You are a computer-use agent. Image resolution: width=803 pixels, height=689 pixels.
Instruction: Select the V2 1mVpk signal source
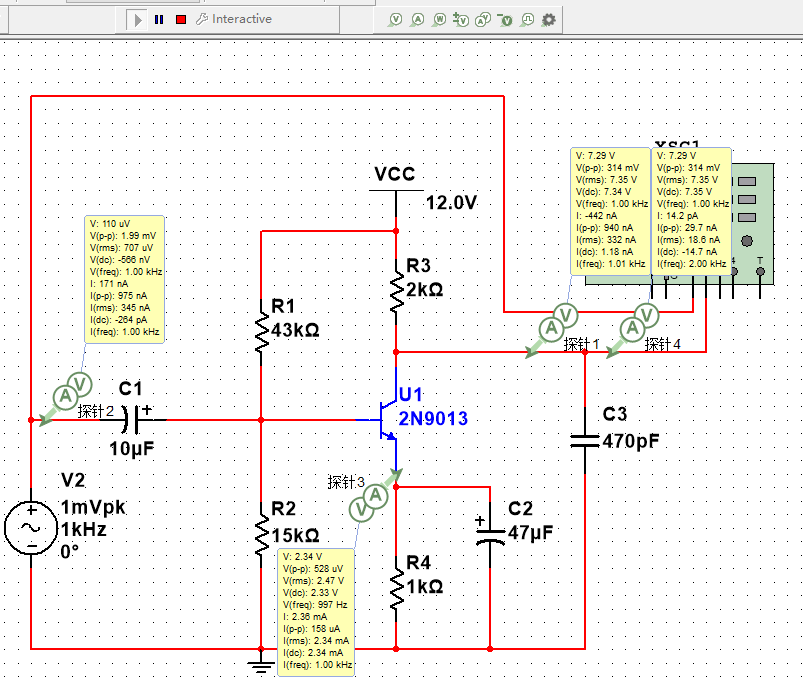pos(32,526)
